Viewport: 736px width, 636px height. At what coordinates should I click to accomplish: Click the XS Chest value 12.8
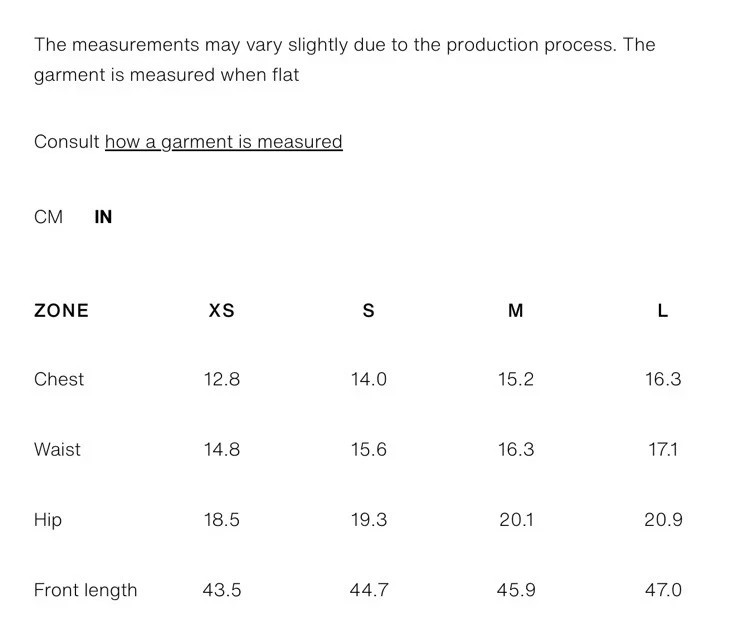(222, 379)
